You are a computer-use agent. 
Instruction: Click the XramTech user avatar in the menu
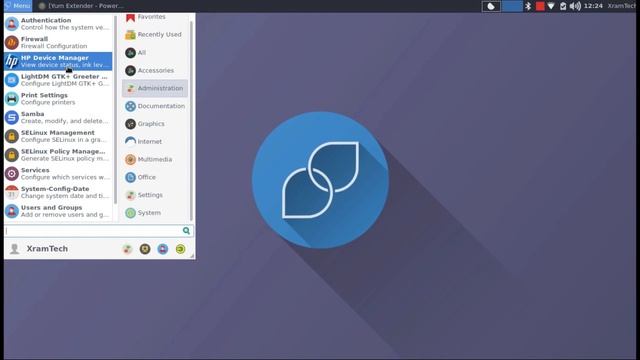tap(15, 249)
